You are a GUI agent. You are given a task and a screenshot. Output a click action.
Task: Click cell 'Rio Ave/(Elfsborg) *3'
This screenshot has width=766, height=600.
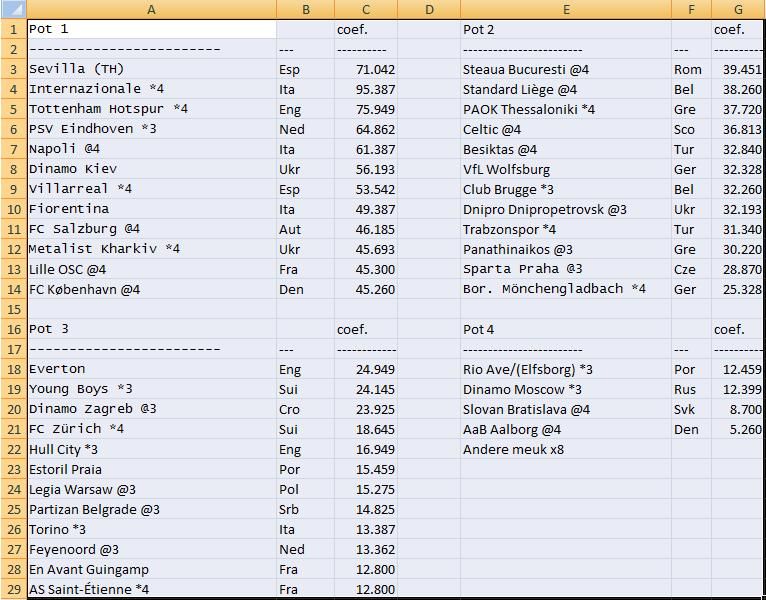(x=566, y=369)
